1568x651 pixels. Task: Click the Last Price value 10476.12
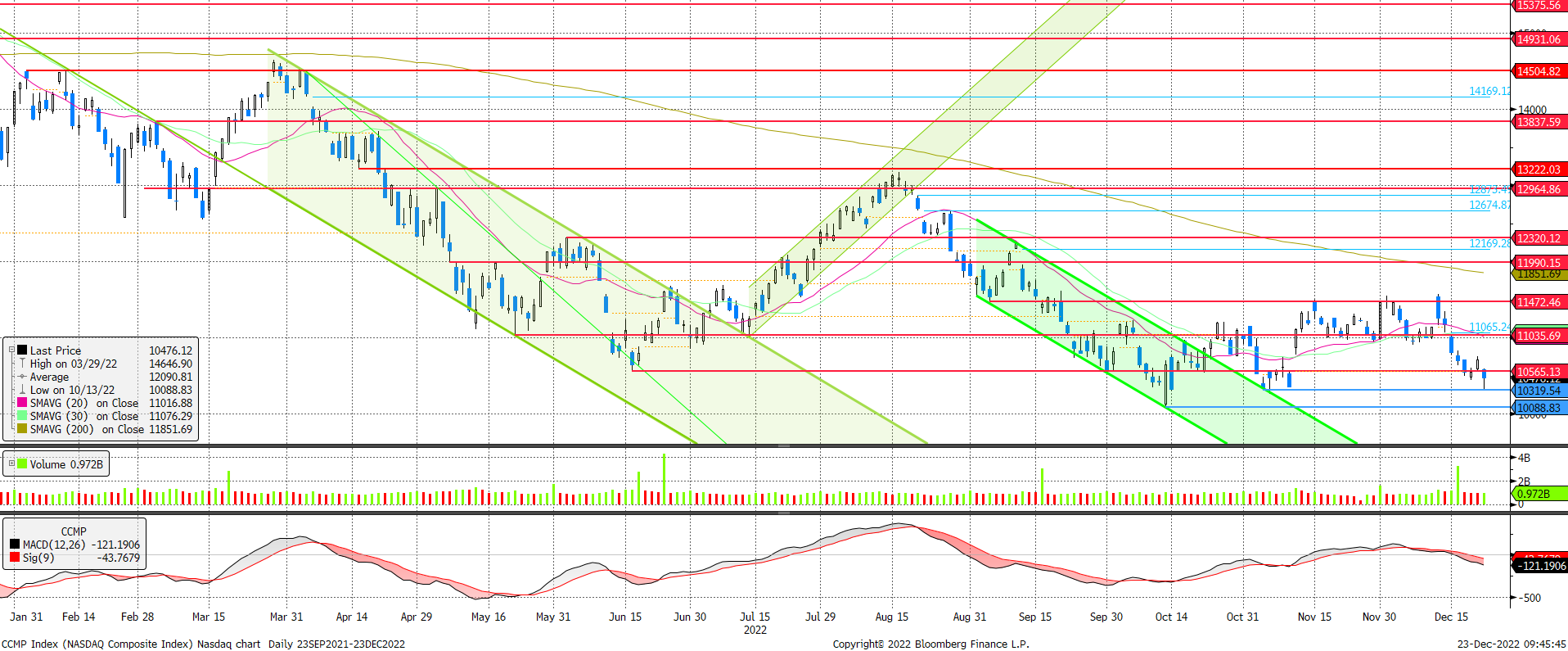click(x=170, y=350)
